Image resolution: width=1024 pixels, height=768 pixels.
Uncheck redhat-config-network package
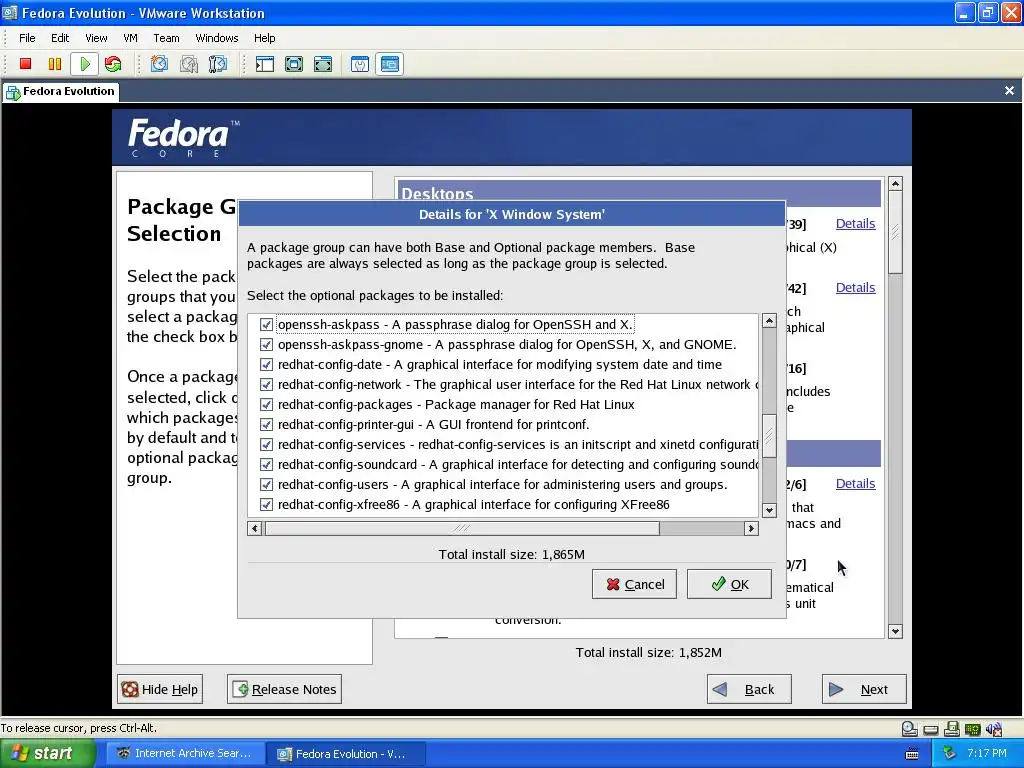(x=266, y=385)
